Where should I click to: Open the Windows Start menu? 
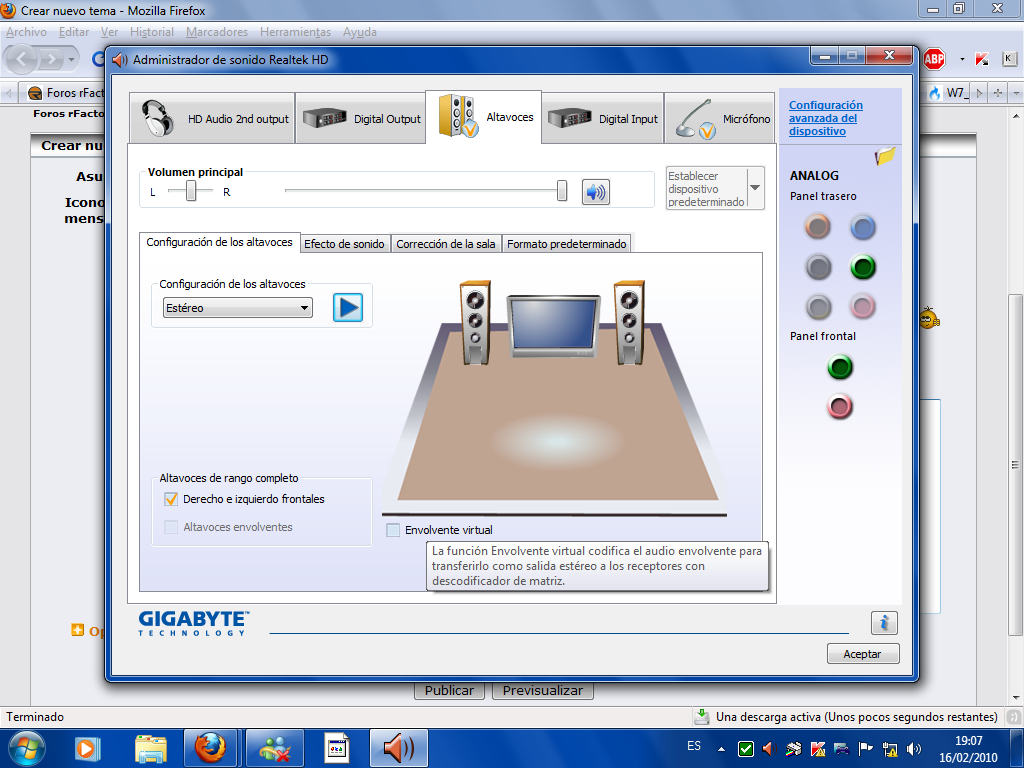[26, 748]
